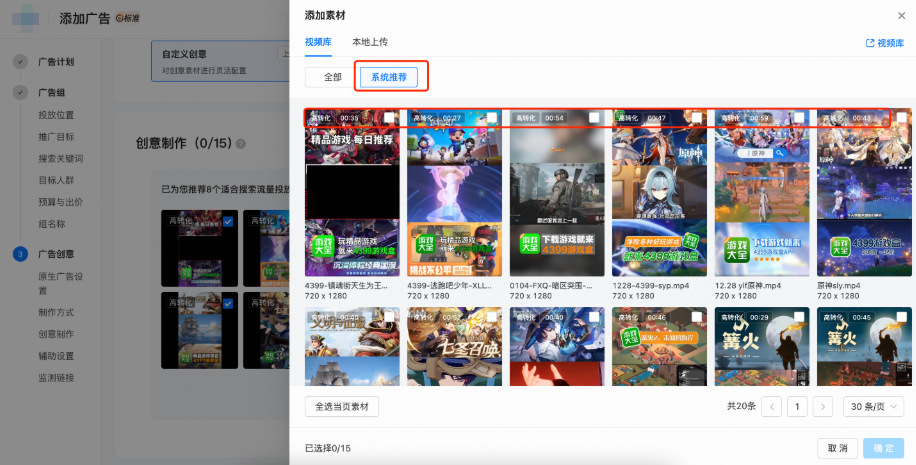Viewport: 916px width, 465px height.
Task: Click the step 3 circle for 广告创意
Action: point(20,254)
